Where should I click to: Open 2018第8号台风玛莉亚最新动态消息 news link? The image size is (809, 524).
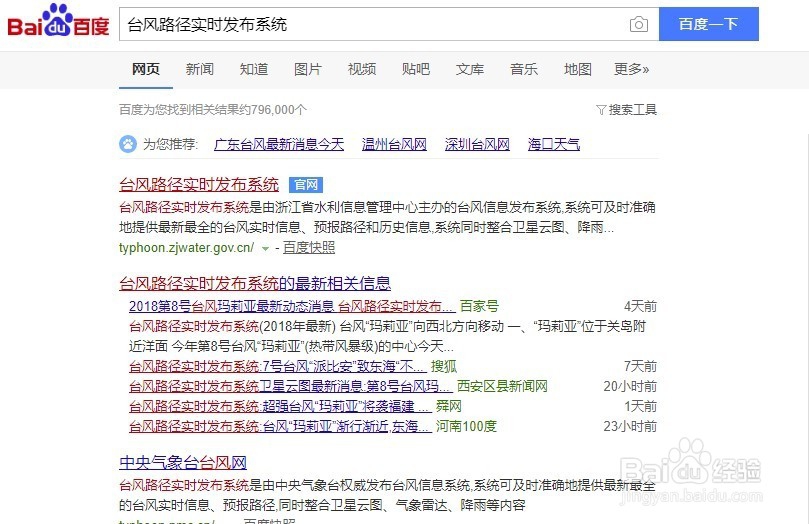click(292, 306)
